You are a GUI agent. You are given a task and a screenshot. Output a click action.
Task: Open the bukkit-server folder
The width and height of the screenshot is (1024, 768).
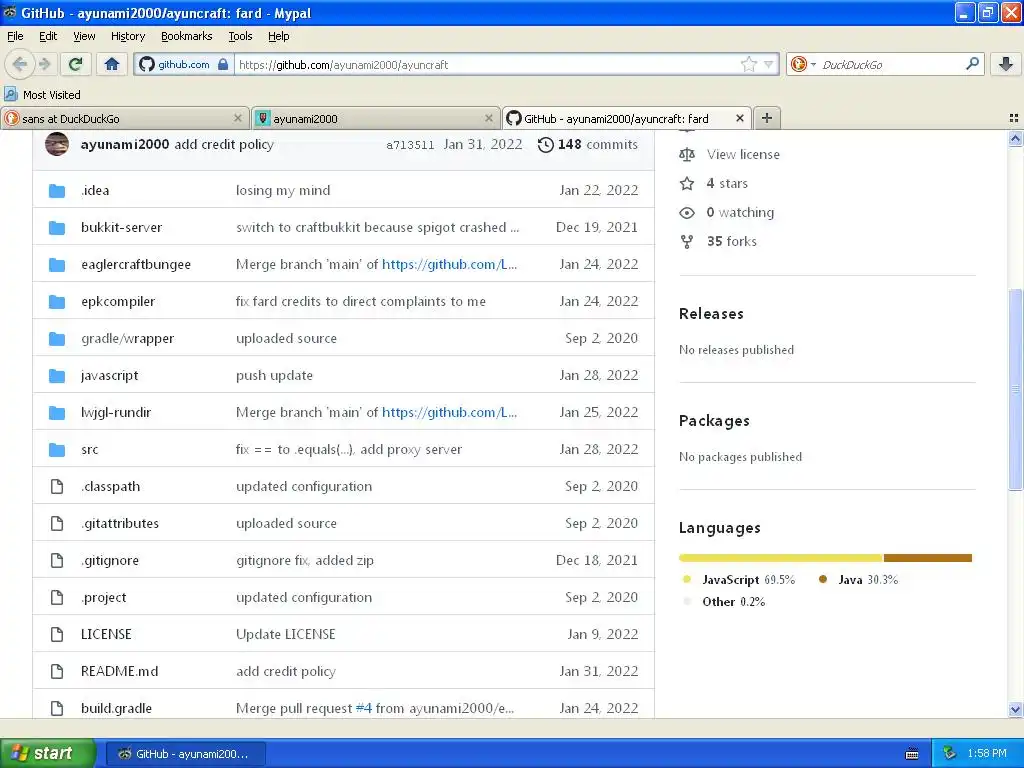click(x=121, y=227)
